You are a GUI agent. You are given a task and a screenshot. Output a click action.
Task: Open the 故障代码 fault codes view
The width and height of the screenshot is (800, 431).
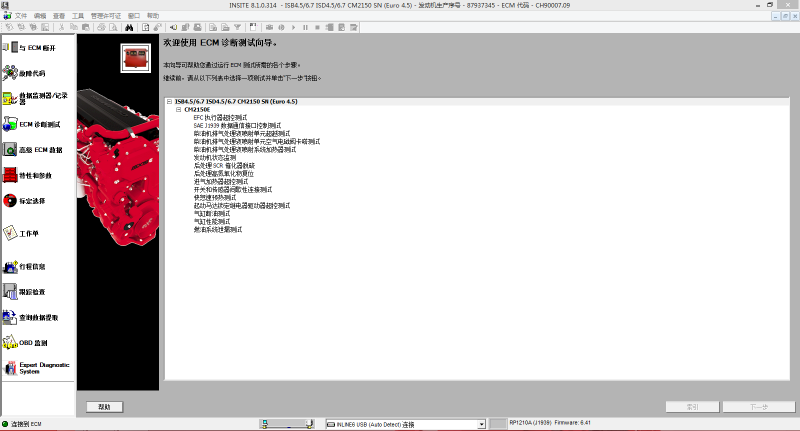point(24,73)
